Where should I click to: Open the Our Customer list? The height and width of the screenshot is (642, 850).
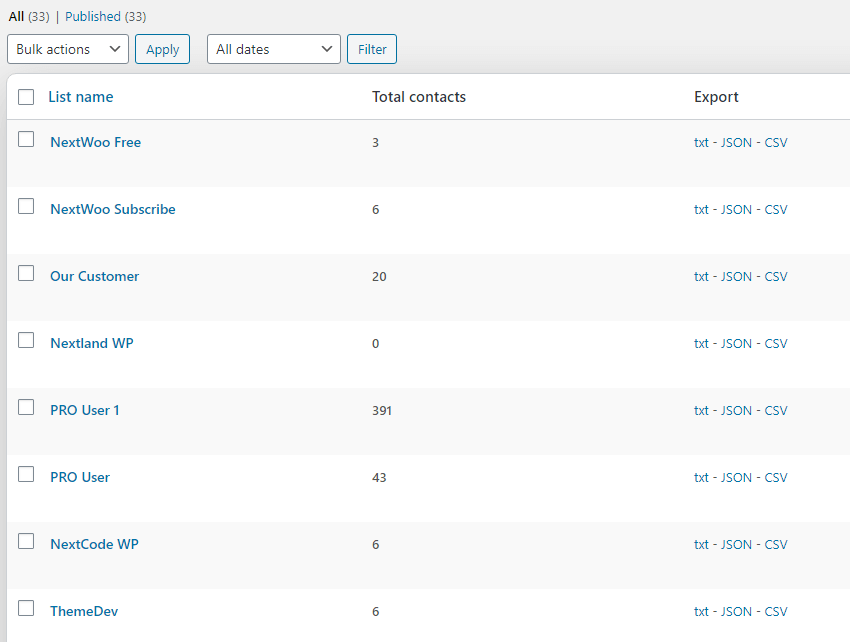click(x=94, y=277)
